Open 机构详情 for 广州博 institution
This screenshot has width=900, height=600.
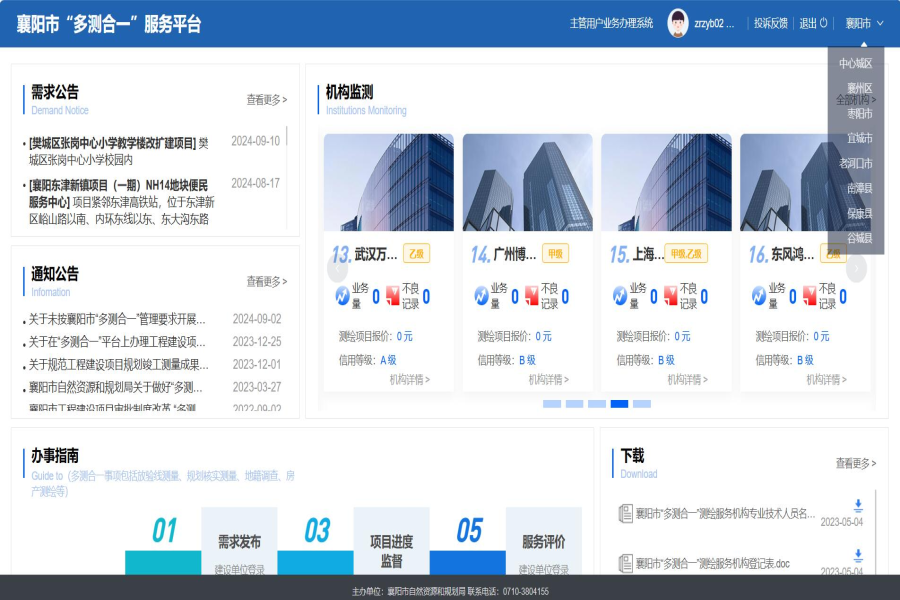point(549,380)
